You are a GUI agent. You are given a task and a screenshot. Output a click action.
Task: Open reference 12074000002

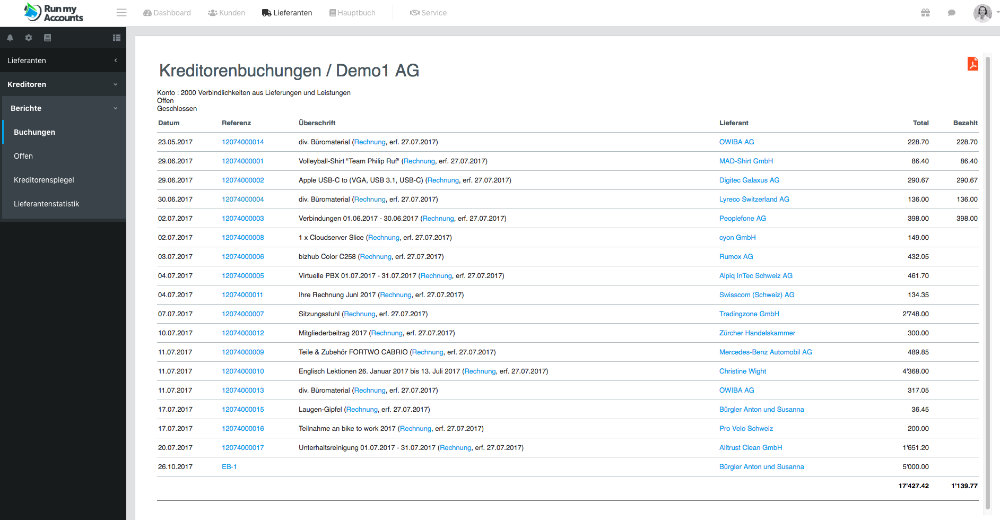click(242, 180)
